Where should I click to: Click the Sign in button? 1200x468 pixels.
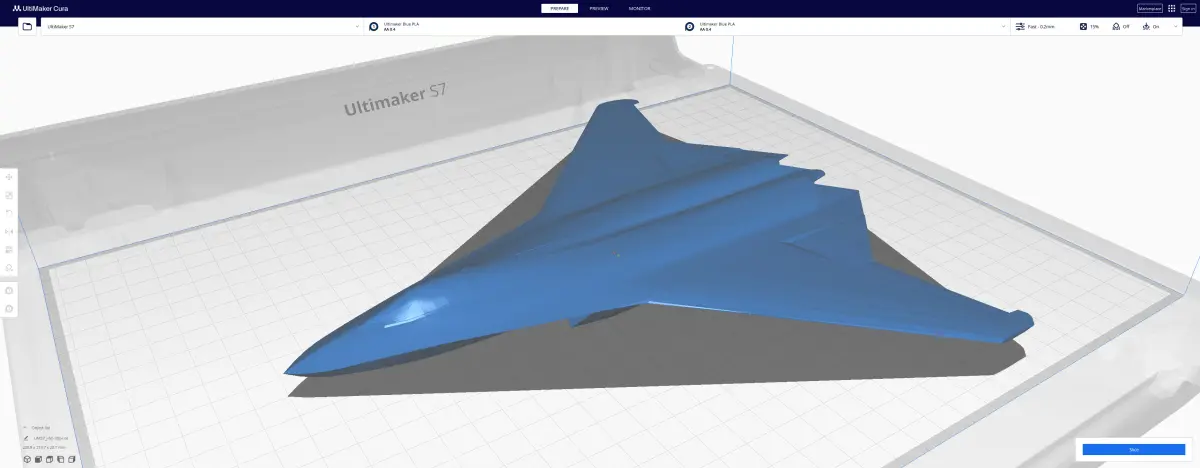click(1188, 8)
